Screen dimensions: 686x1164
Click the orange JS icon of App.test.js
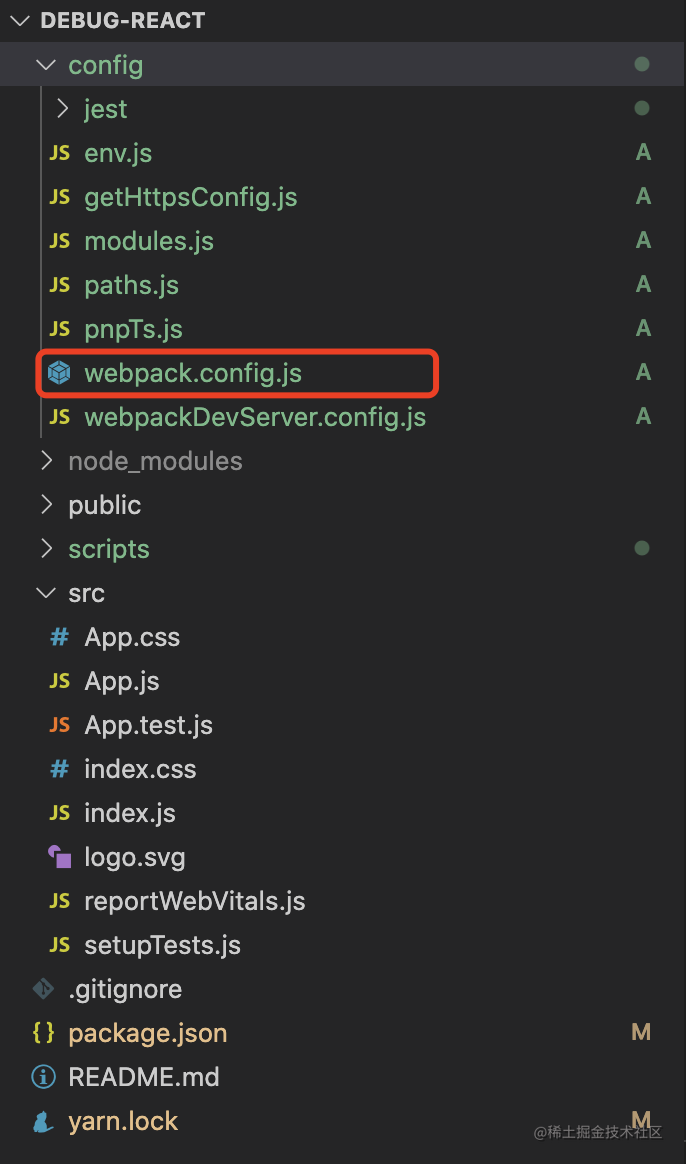(x=59, y=725)
